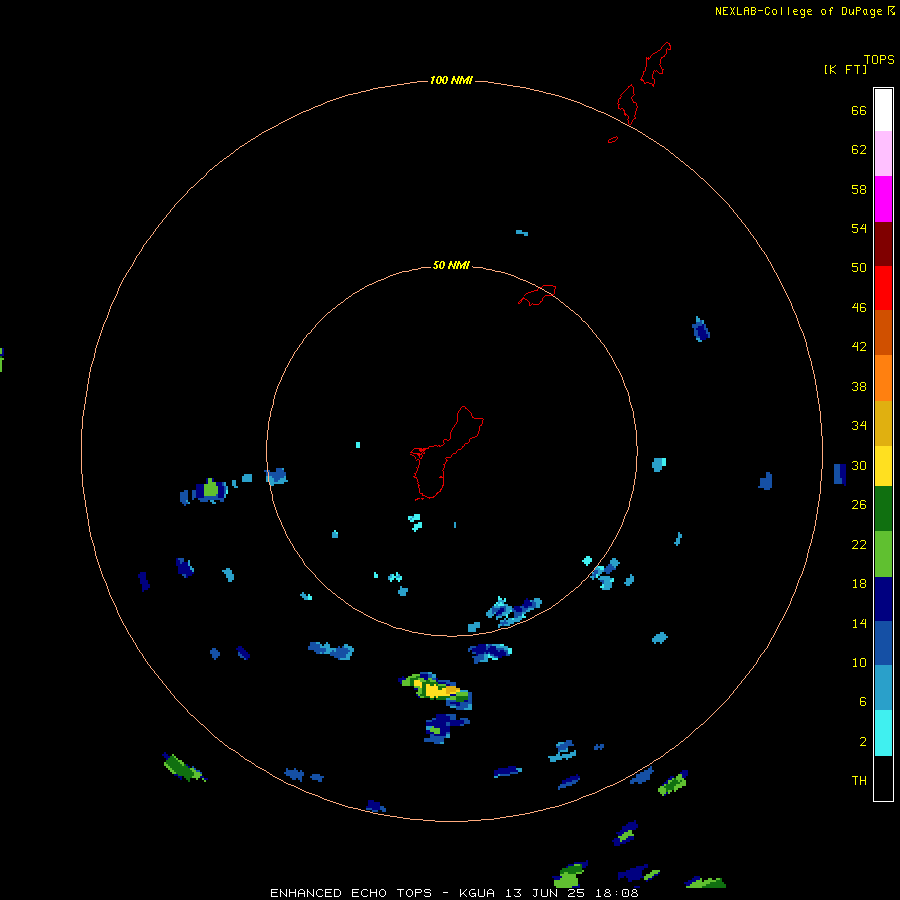
Task: Click the 18 legend value
Action: (859, 584)
